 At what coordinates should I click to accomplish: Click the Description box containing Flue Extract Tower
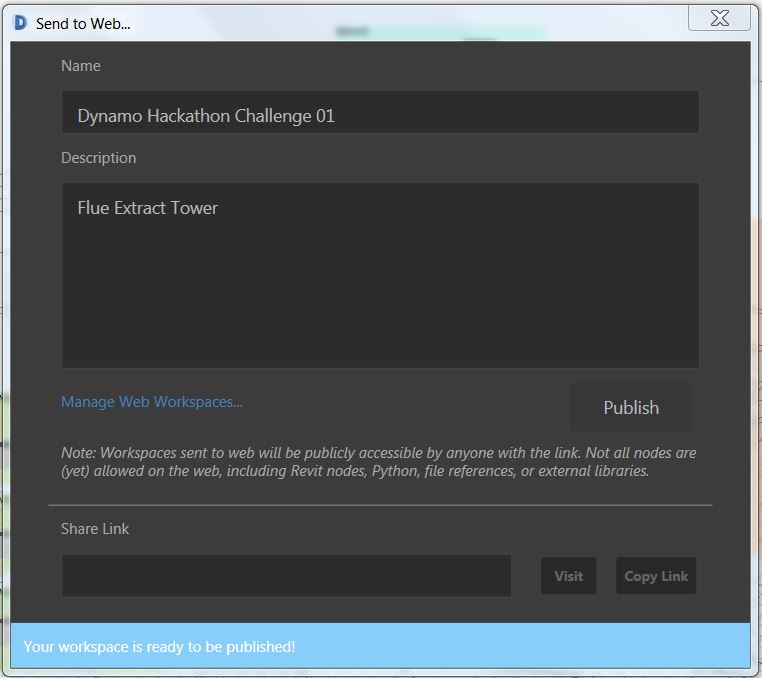coord(380,276)
